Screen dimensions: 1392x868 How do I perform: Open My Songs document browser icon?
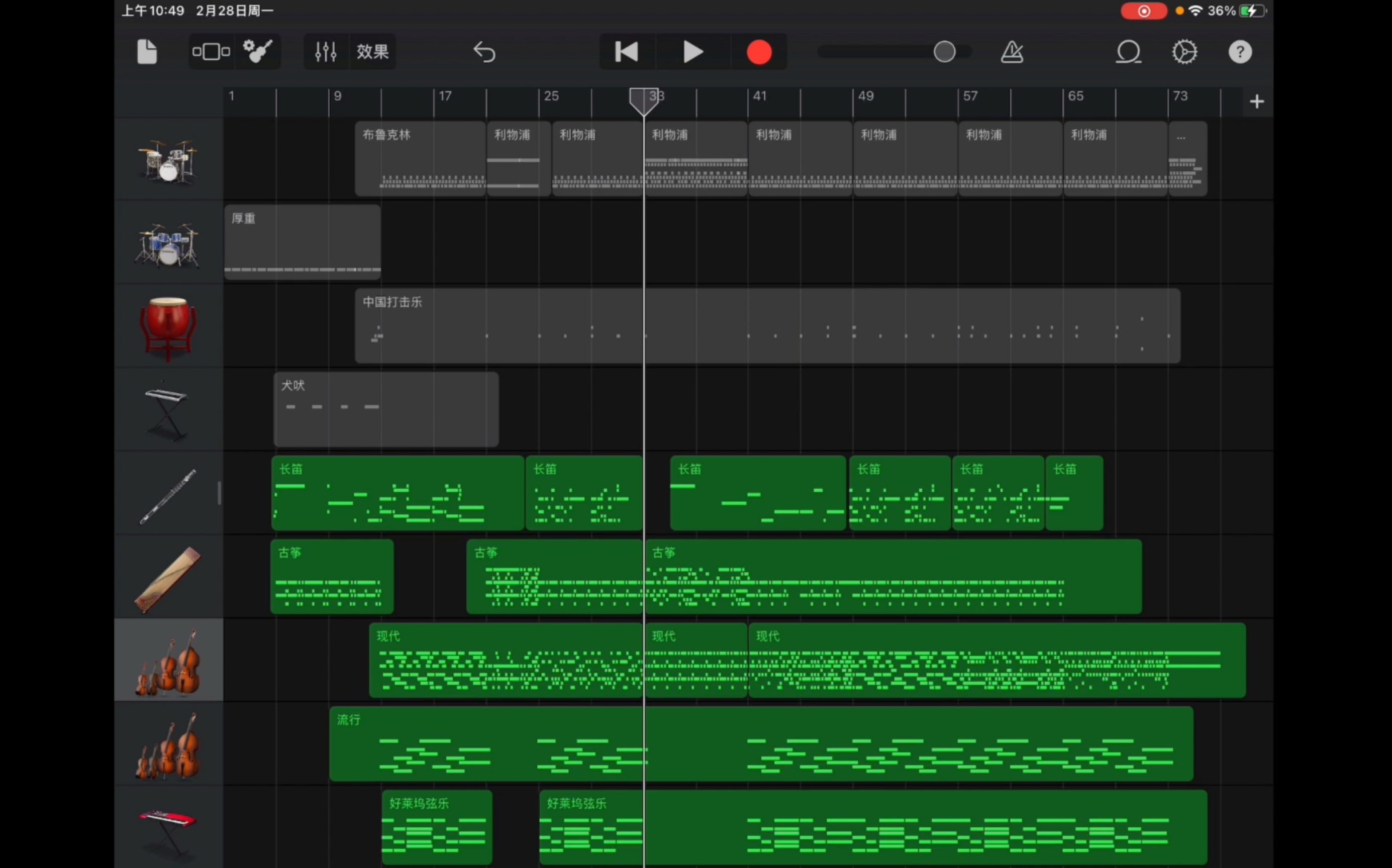[147, 52]
